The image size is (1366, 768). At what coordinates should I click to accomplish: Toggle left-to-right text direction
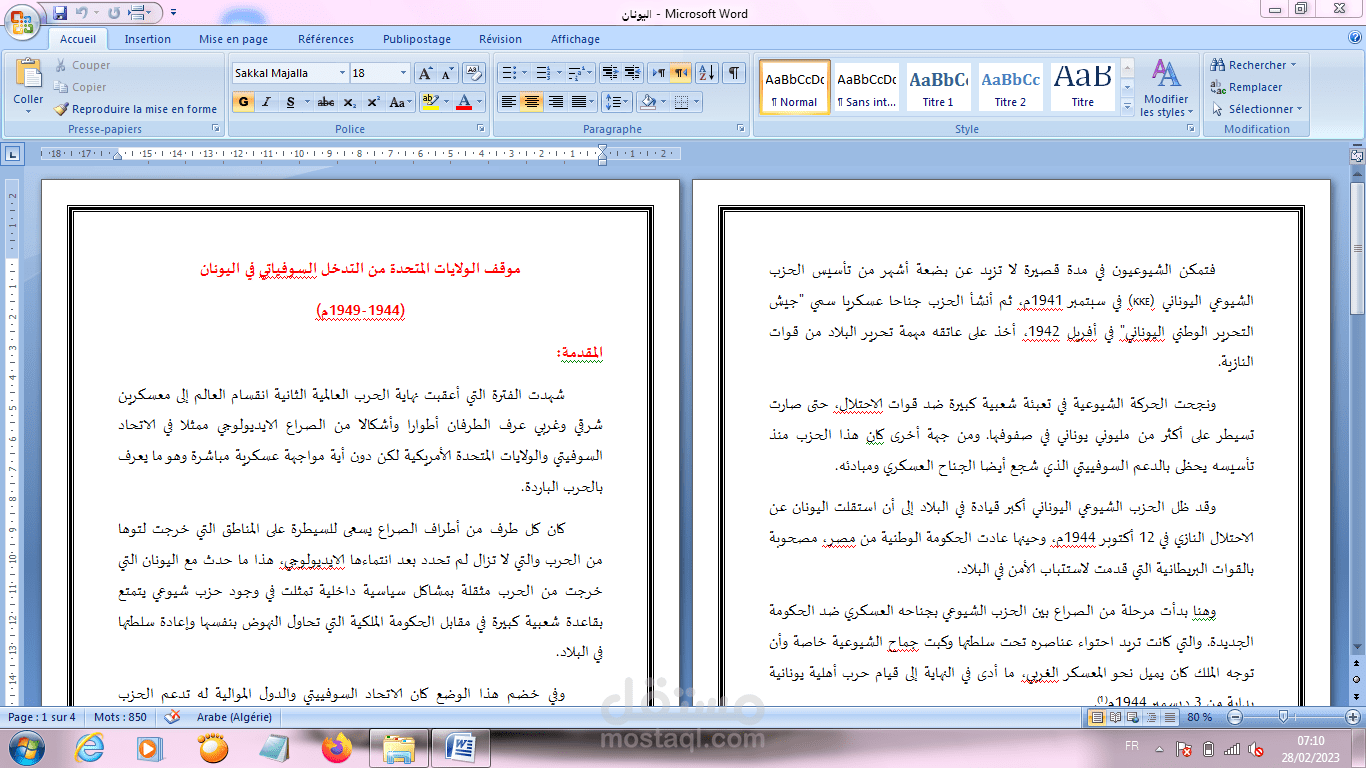(658, 73)
